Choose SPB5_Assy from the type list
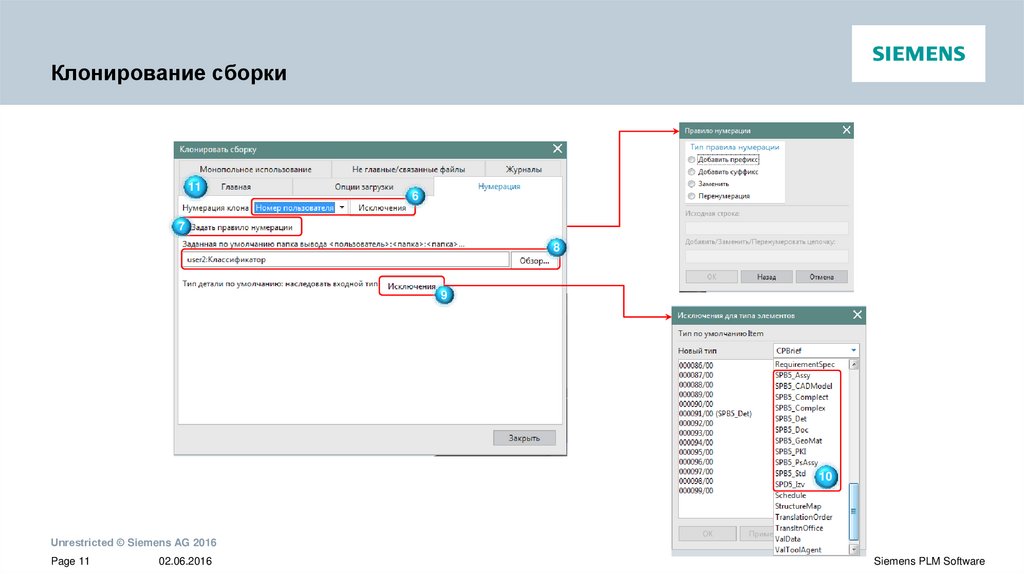Image resolution: width=1024 pixels, height=574 pixels. (792, 375)
